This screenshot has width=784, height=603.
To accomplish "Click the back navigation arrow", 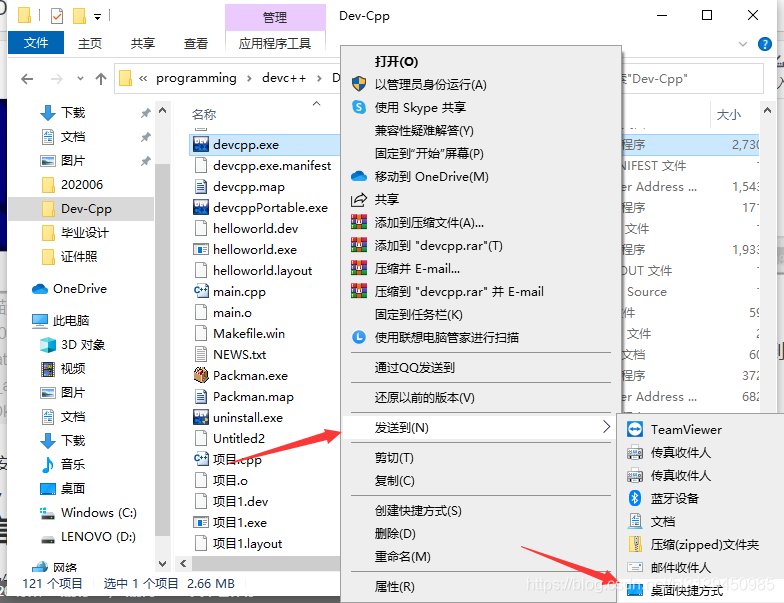I will pos(27,78).
